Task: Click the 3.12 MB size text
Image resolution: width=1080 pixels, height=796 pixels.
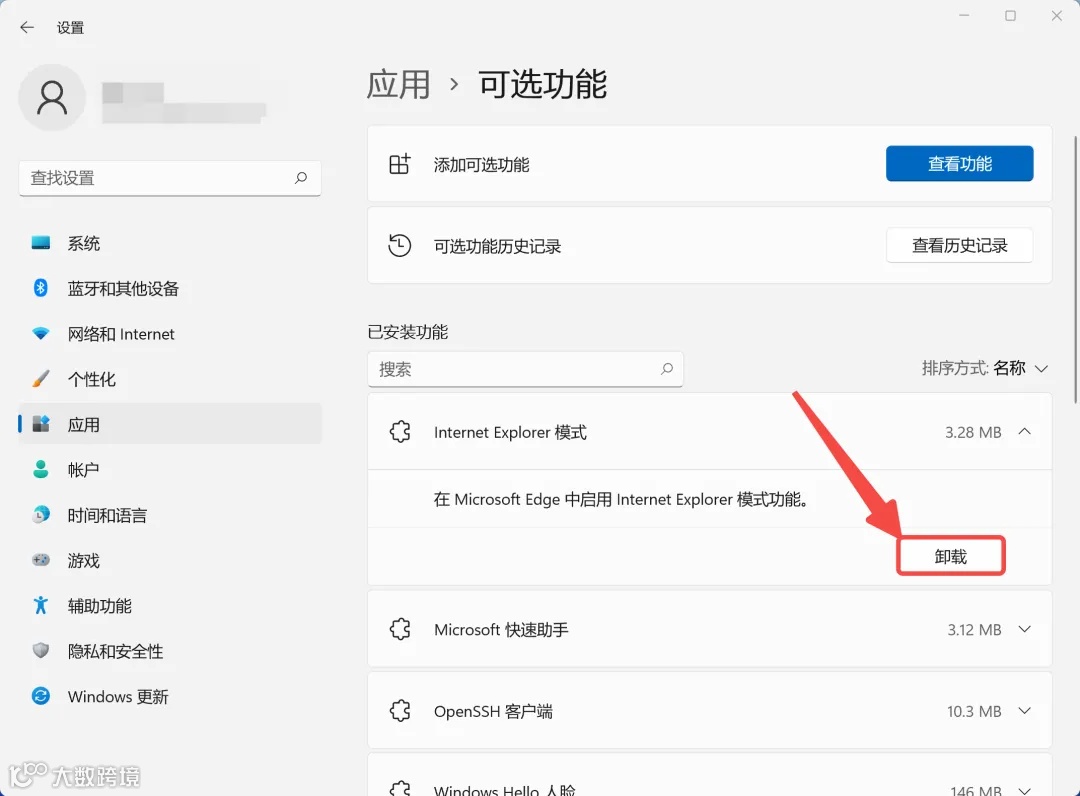Action: (974, 629)
